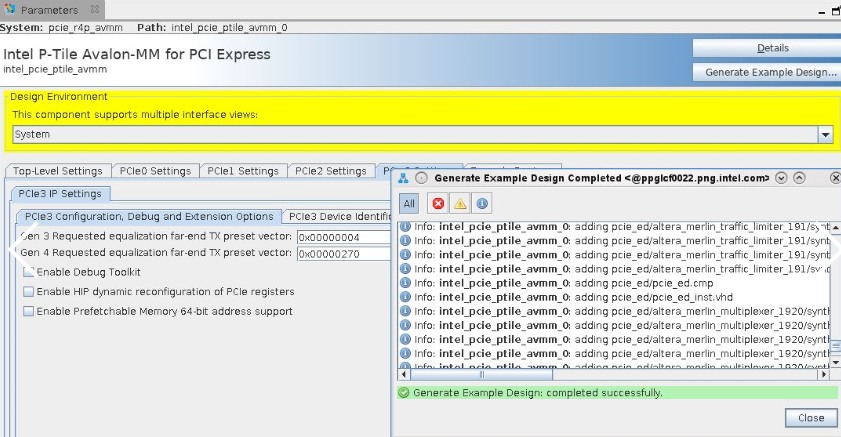The height and width of the screenshot is (437, 841).
Task: Click the message log scroll up arrow
Action: tap(836, 227)
